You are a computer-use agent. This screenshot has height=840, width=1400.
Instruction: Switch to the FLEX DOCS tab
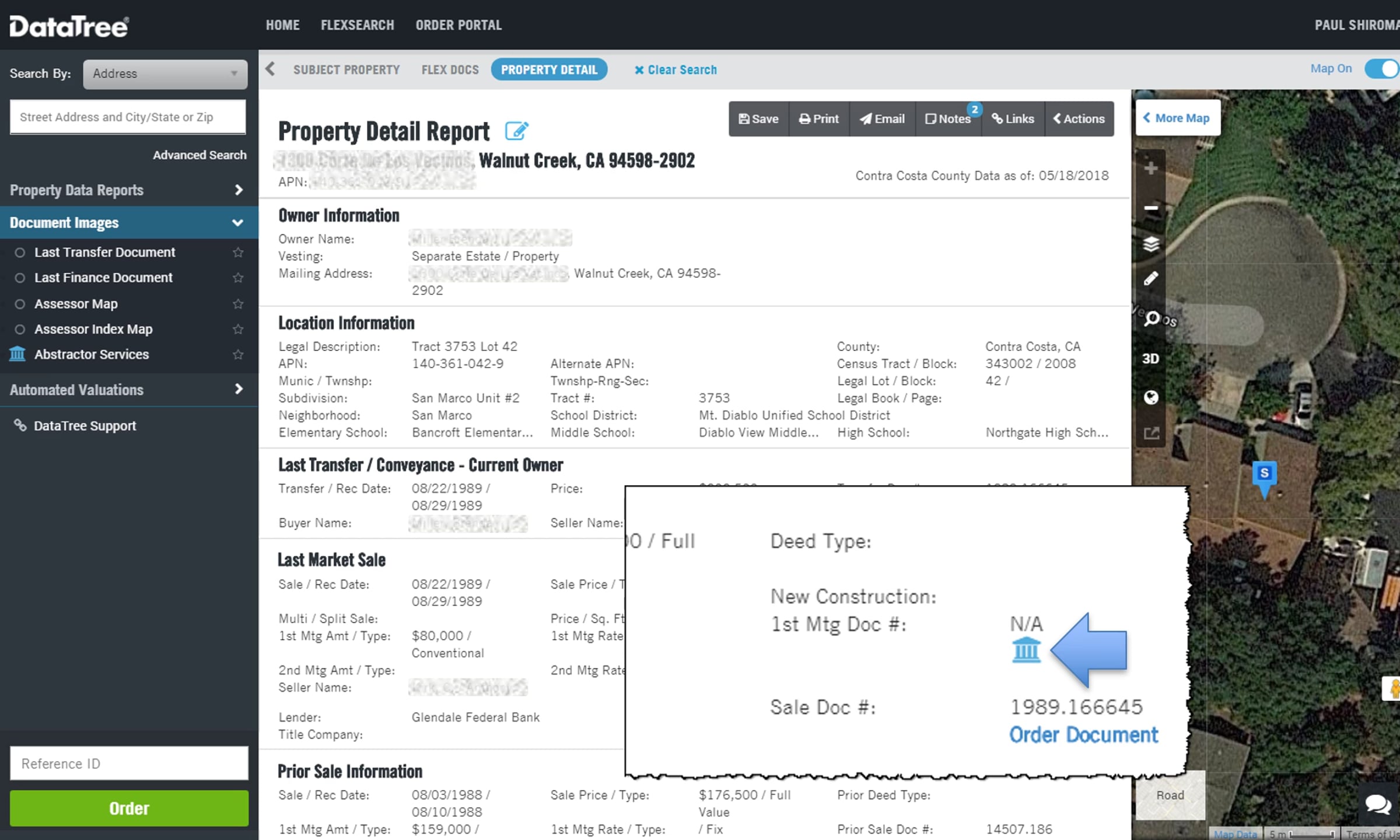pyautogui.click(x=450, y=69)
